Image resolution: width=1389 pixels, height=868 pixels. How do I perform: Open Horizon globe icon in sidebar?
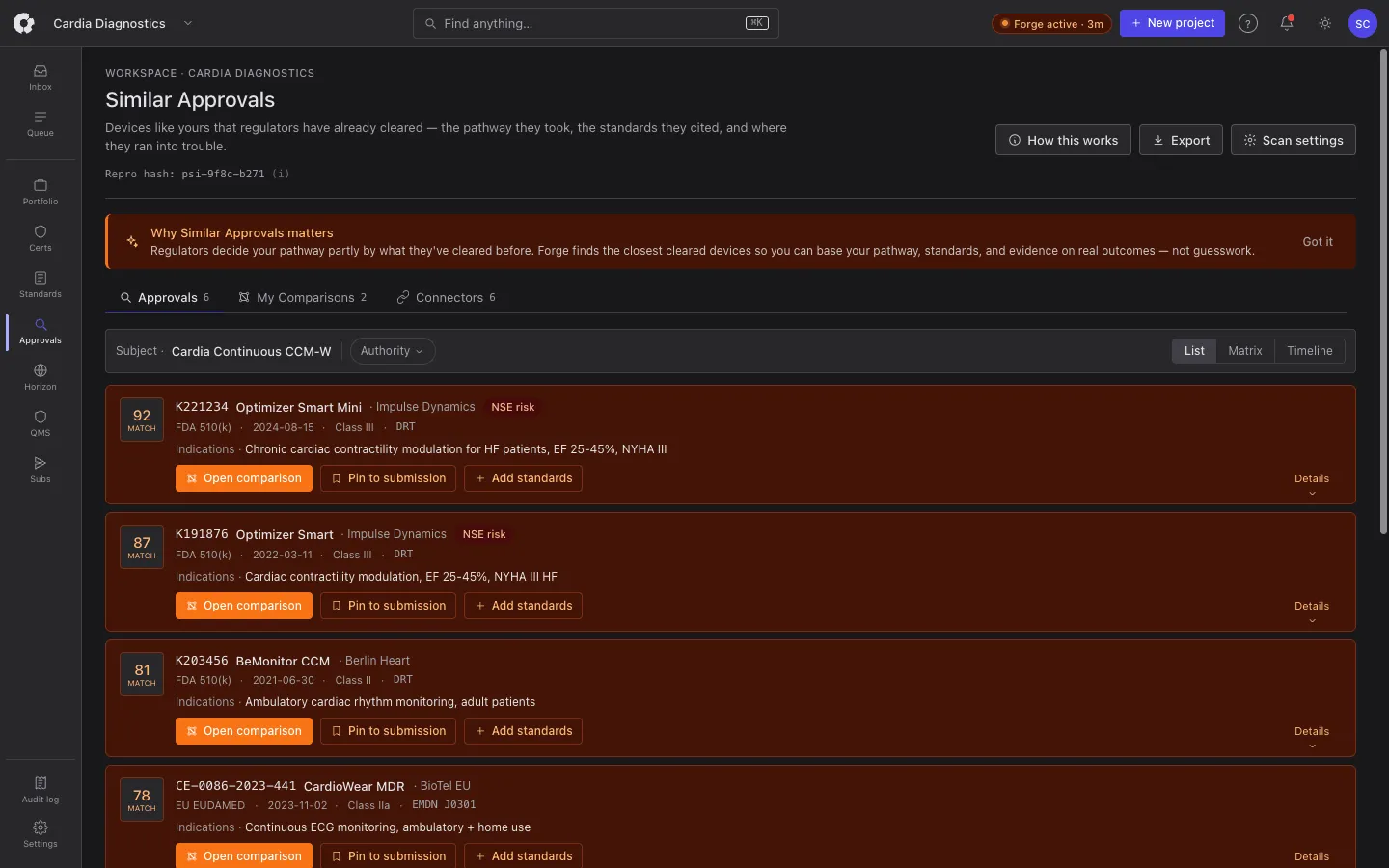(41, 377)
